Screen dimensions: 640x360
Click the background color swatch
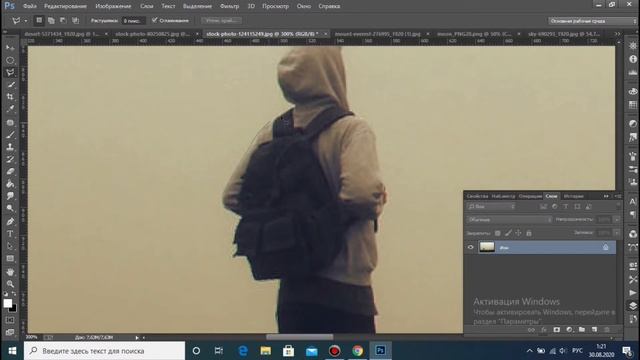coord(13,308)
